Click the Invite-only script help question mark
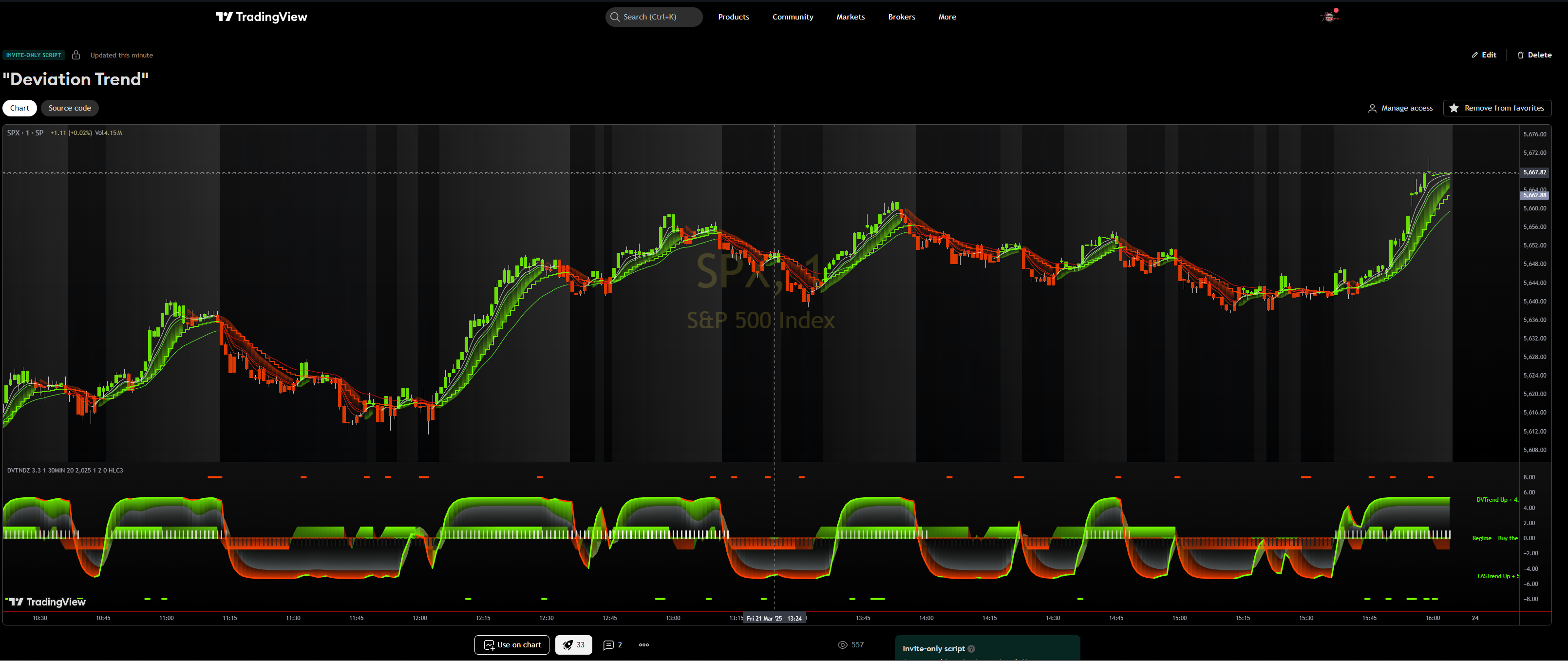1568x661 pixels. [x=971, y=648]
